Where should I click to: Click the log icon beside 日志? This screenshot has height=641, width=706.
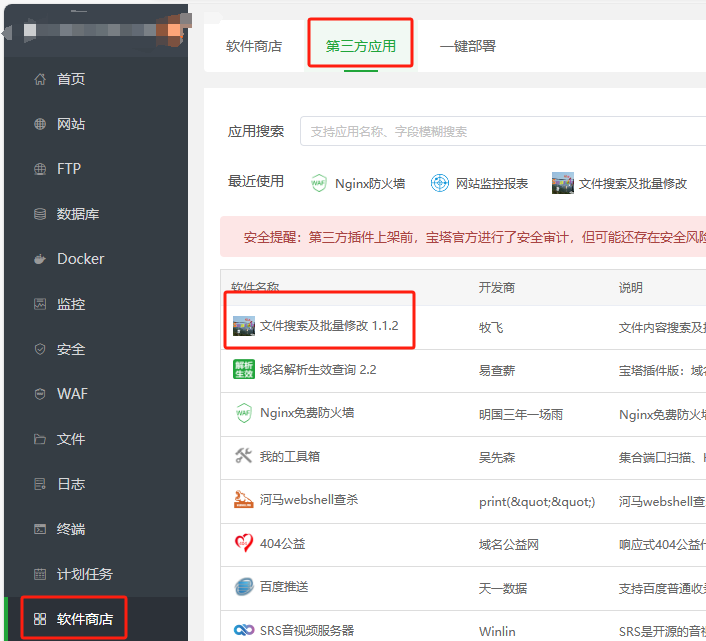(x=40, y=484)
